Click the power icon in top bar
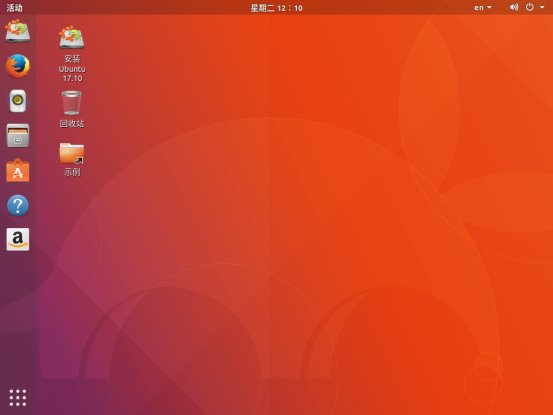The width and height of the screenshot is (553, 415). [x=530, y=7]
